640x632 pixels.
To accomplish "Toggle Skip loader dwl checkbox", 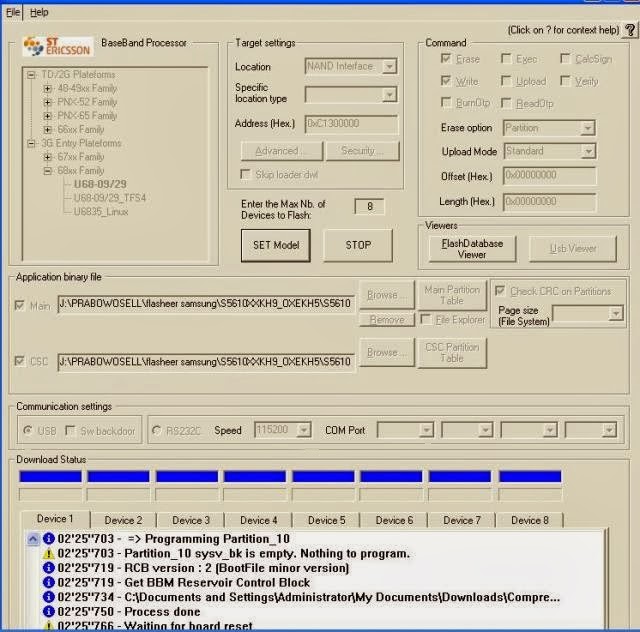I will click(x=245, y=174).
